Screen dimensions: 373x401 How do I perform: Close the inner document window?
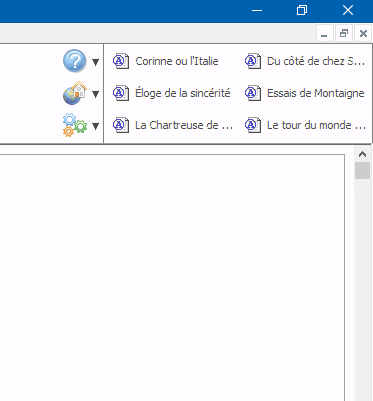tap(363, 33)
